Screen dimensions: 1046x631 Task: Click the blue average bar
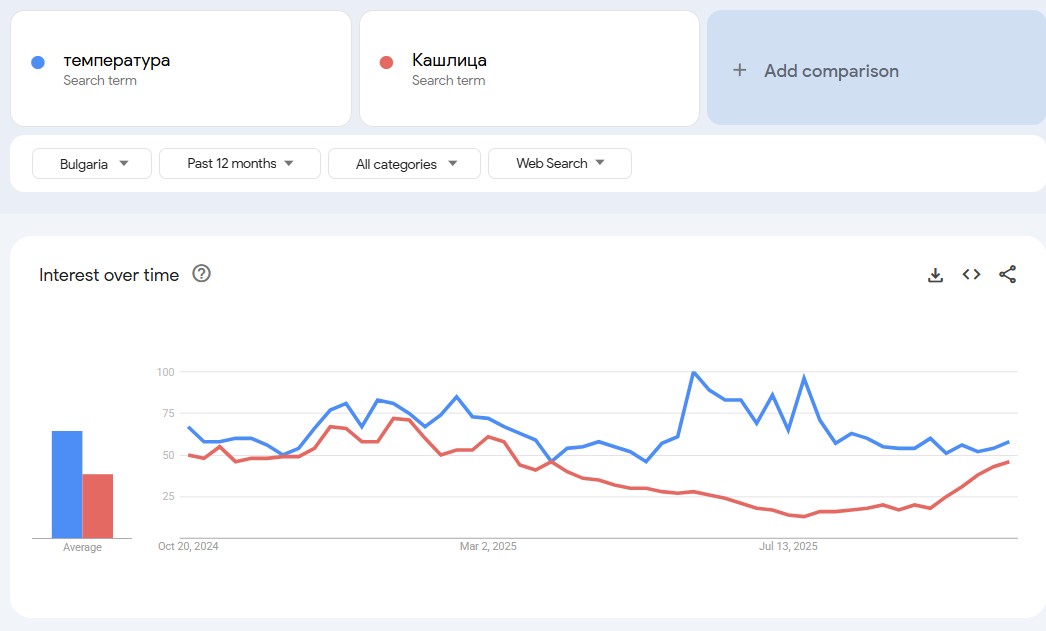pos(67,484)
